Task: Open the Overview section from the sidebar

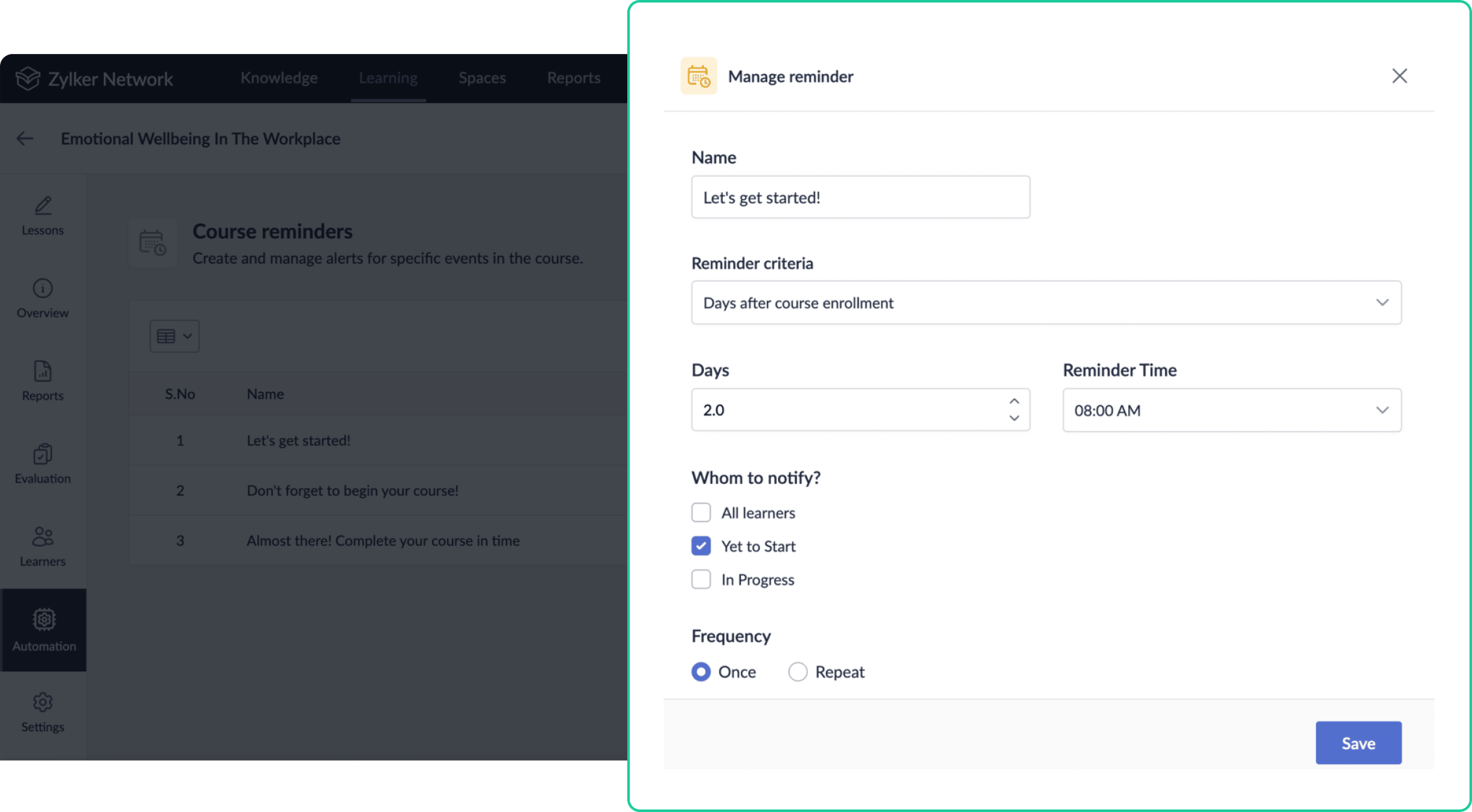Action: 42,297
